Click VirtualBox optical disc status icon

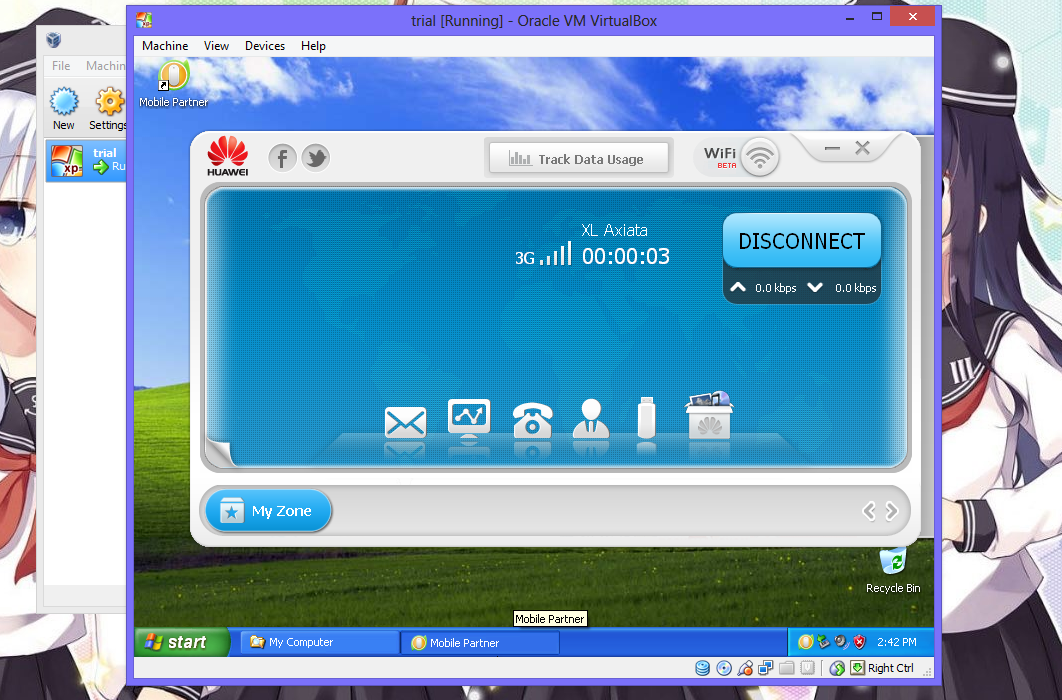pyautogui.click(x=724, y=668)
